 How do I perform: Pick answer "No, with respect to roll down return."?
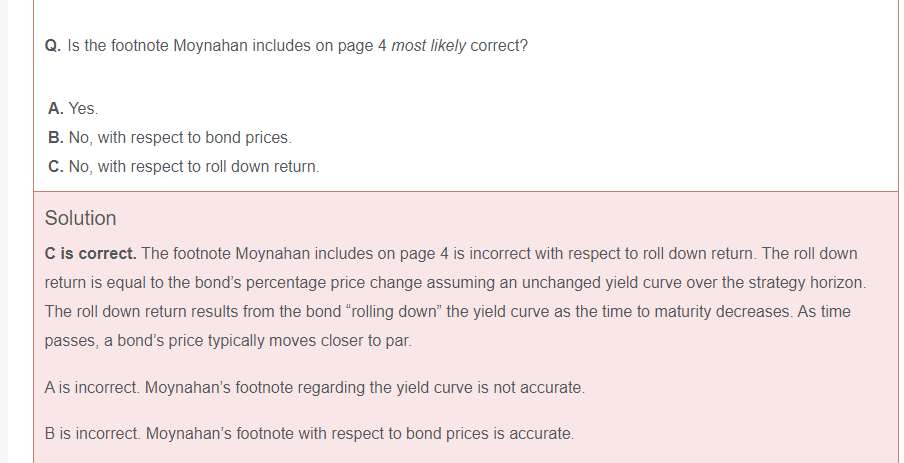point(193,167)
